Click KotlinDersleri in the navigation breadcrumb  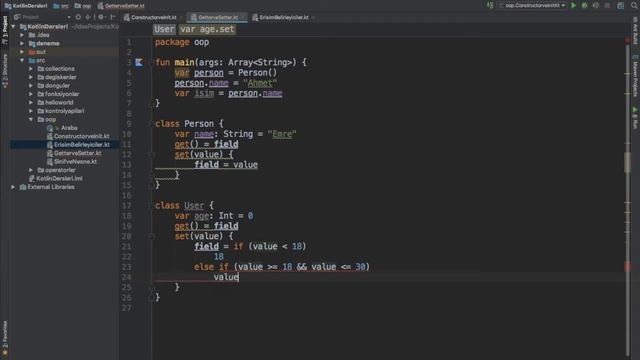[x=26, y=6]
